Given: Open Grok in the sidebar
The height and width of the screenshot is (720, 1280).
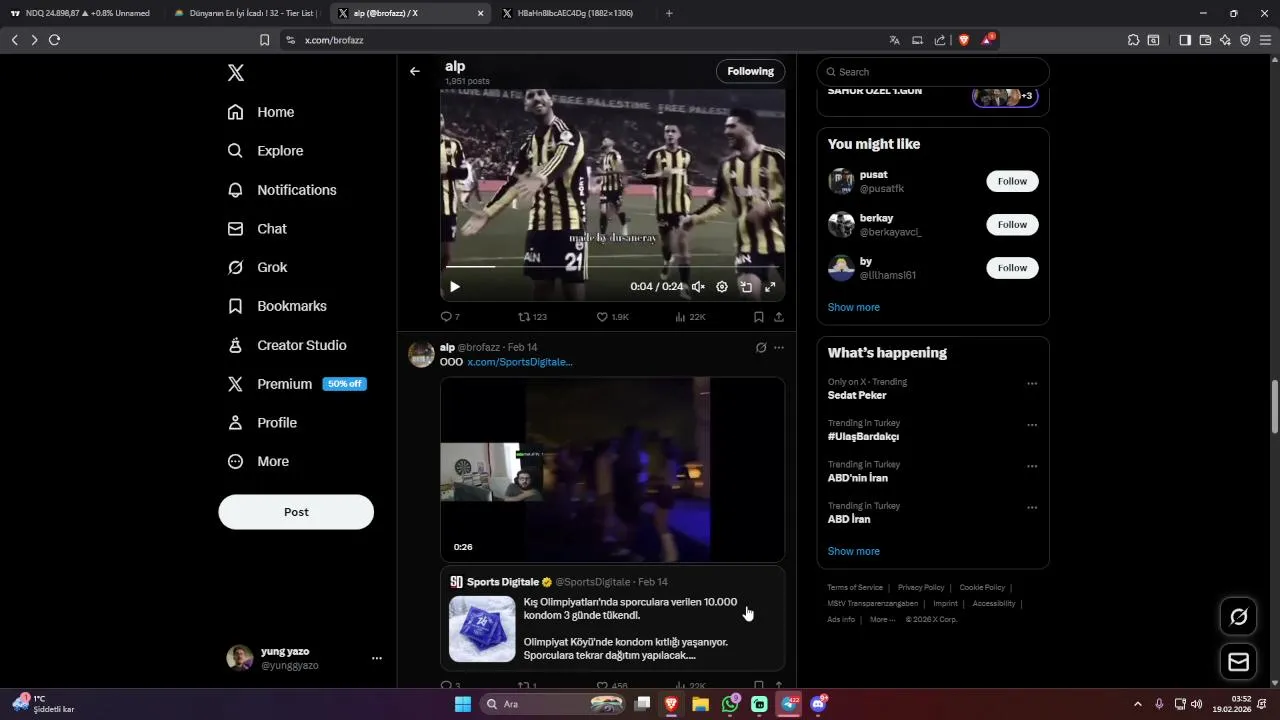Looking at the screenshot, I should point(258,268).
